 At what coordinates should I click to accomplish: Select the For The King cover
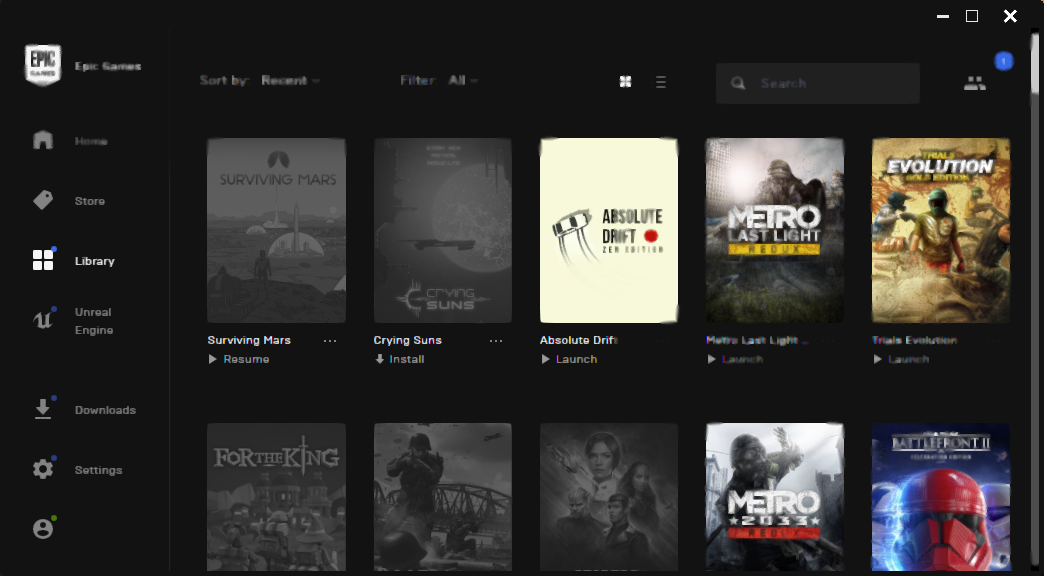(x=276, y=497)
